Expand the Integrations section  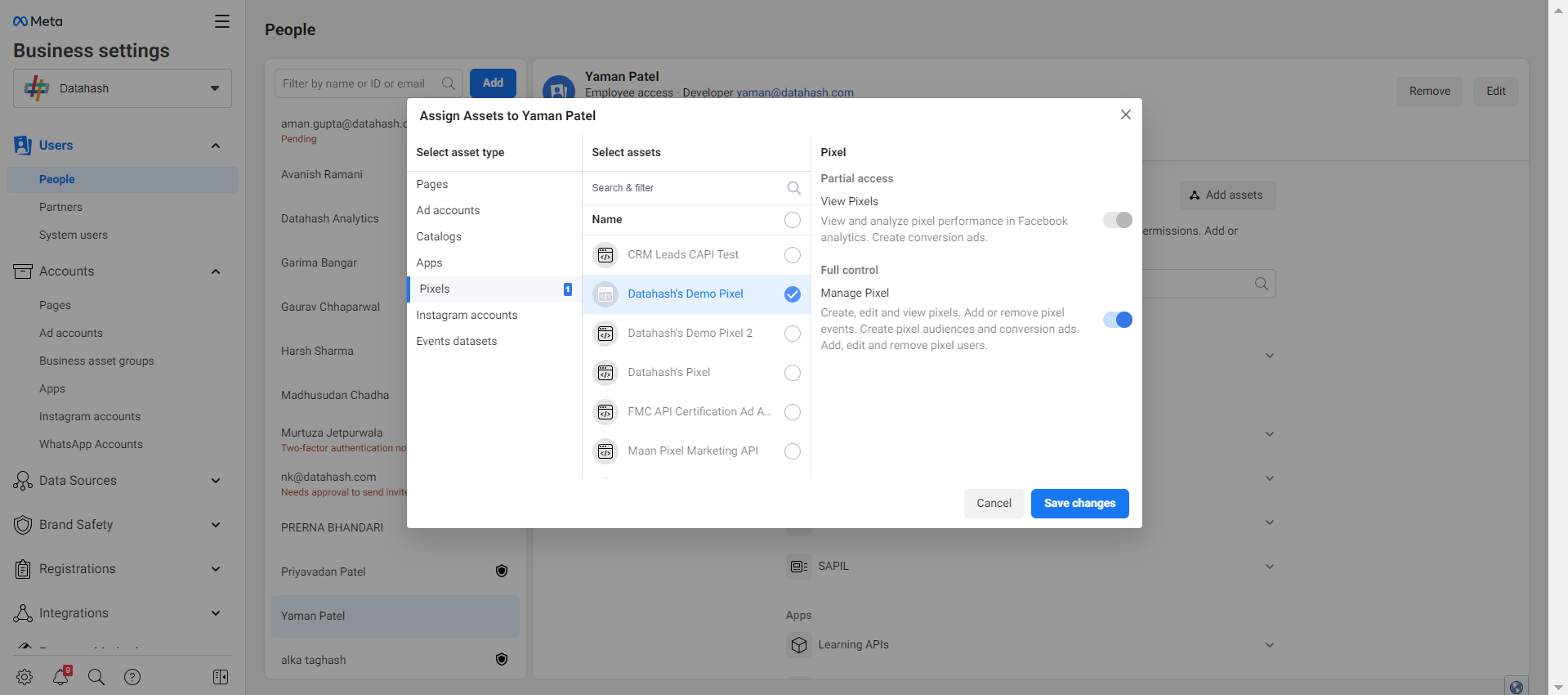216,613
